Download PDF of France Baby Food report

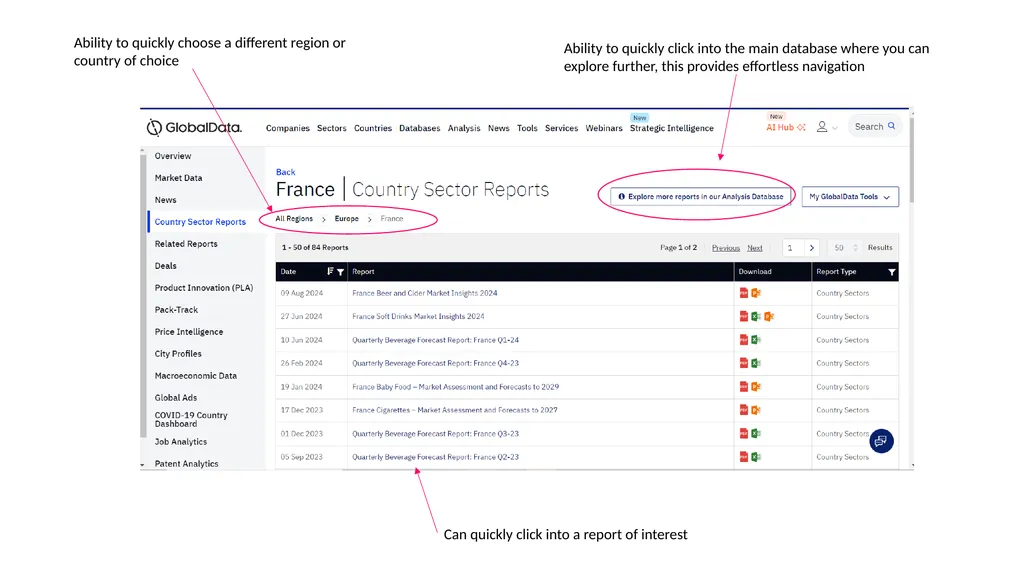(743, 387)
